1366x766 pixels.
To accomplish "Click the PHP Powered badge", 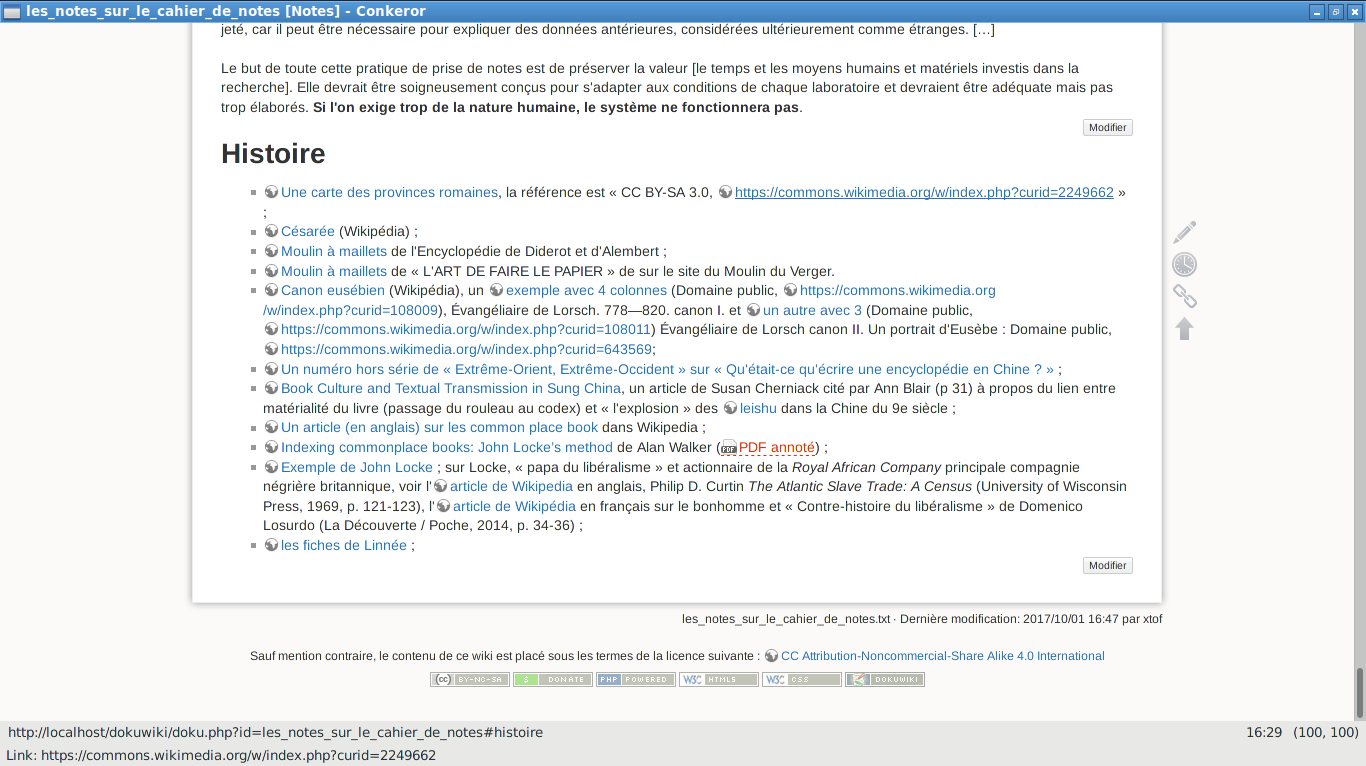I will 635,680.
